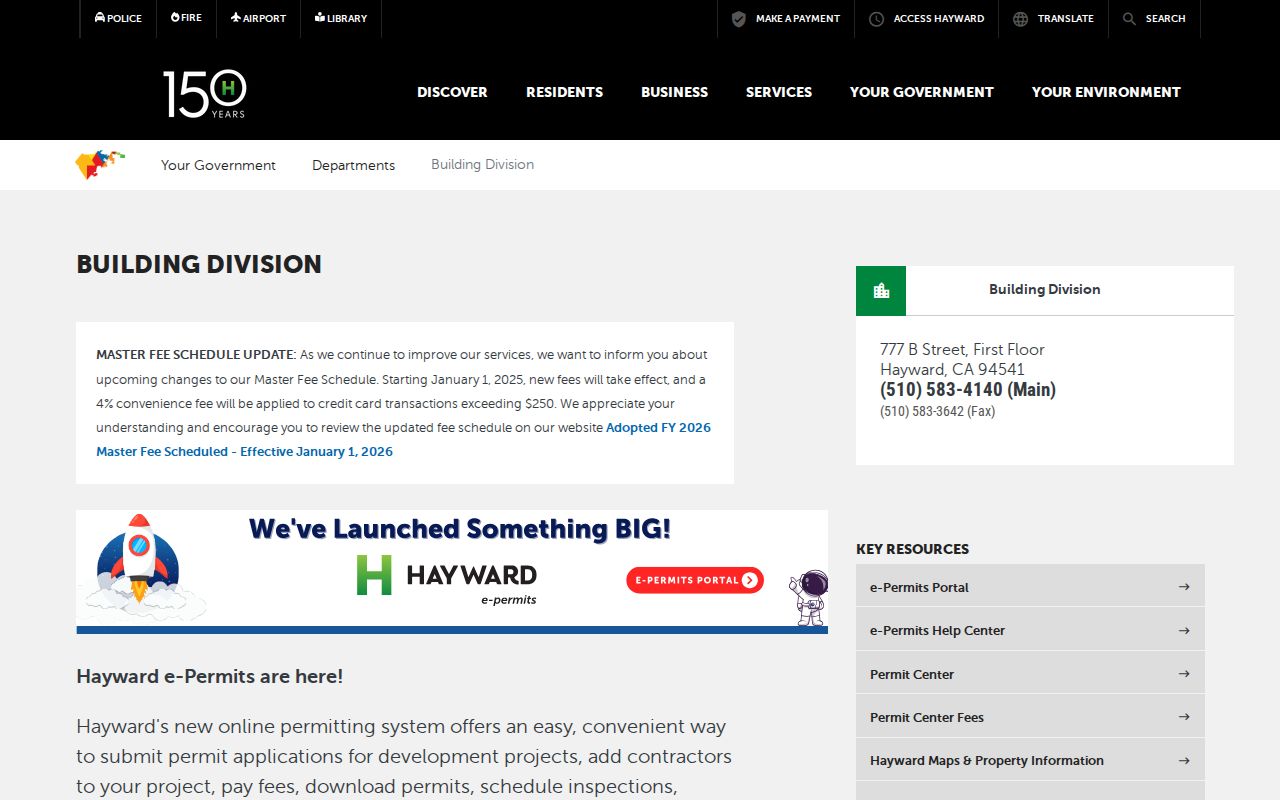Viewport: 1280px width, 800px height.
Task: Click the Building Division sidebar header
Action: [x=1045, y=290]
